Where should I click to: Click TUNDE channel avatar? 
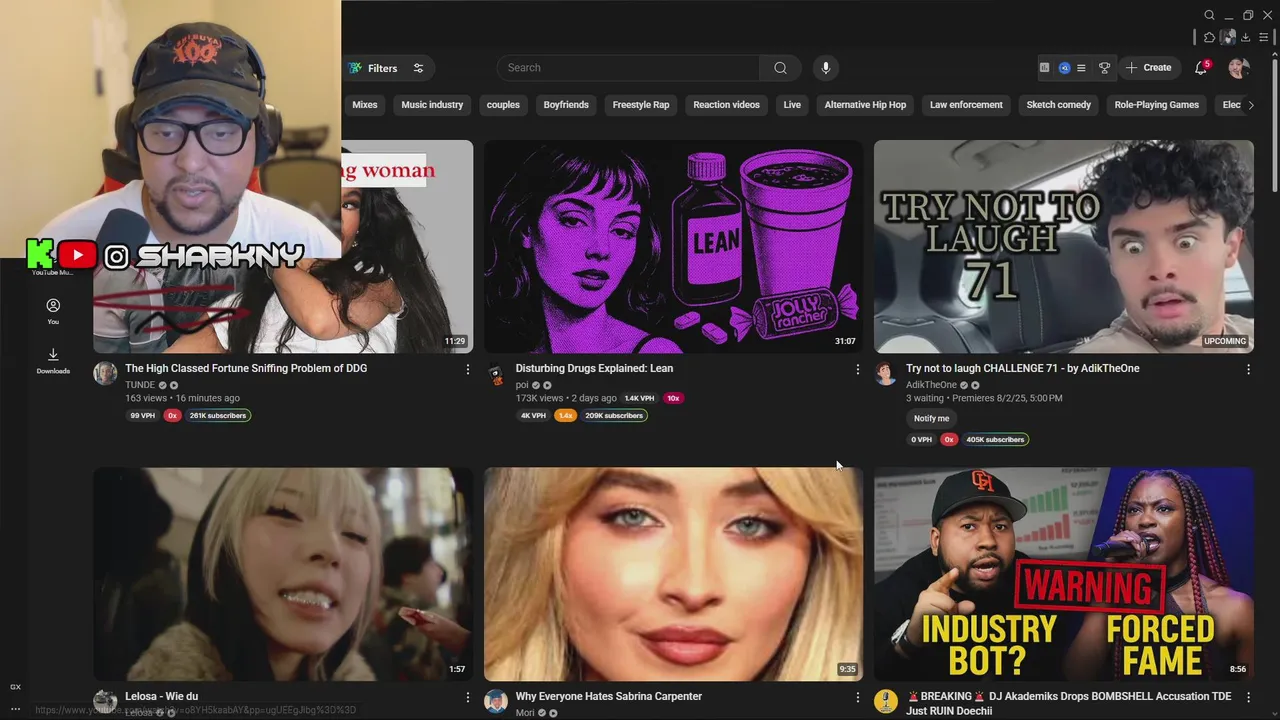pos(105,373)
